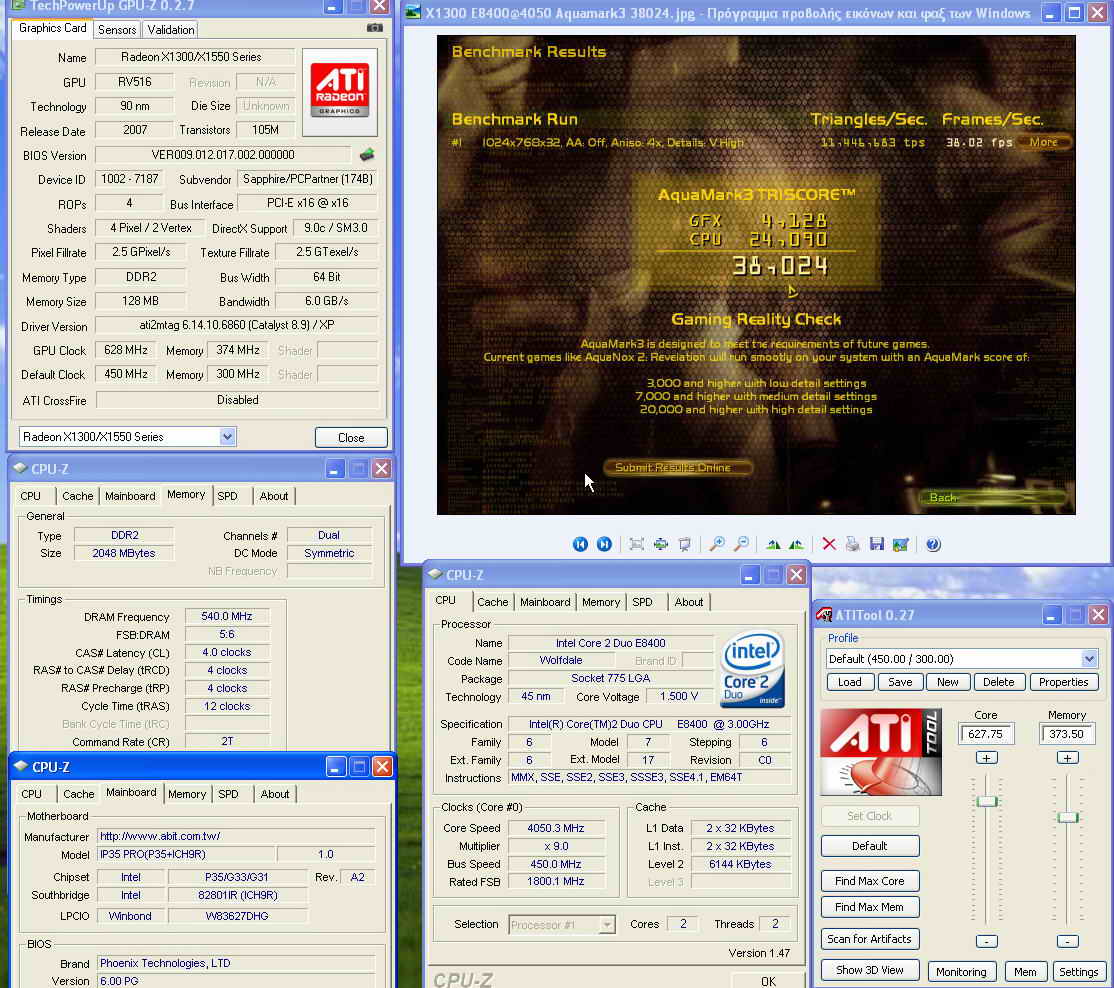Click Load in ATITool profile section
1114x988 pixels.
[x=850, y=682]
